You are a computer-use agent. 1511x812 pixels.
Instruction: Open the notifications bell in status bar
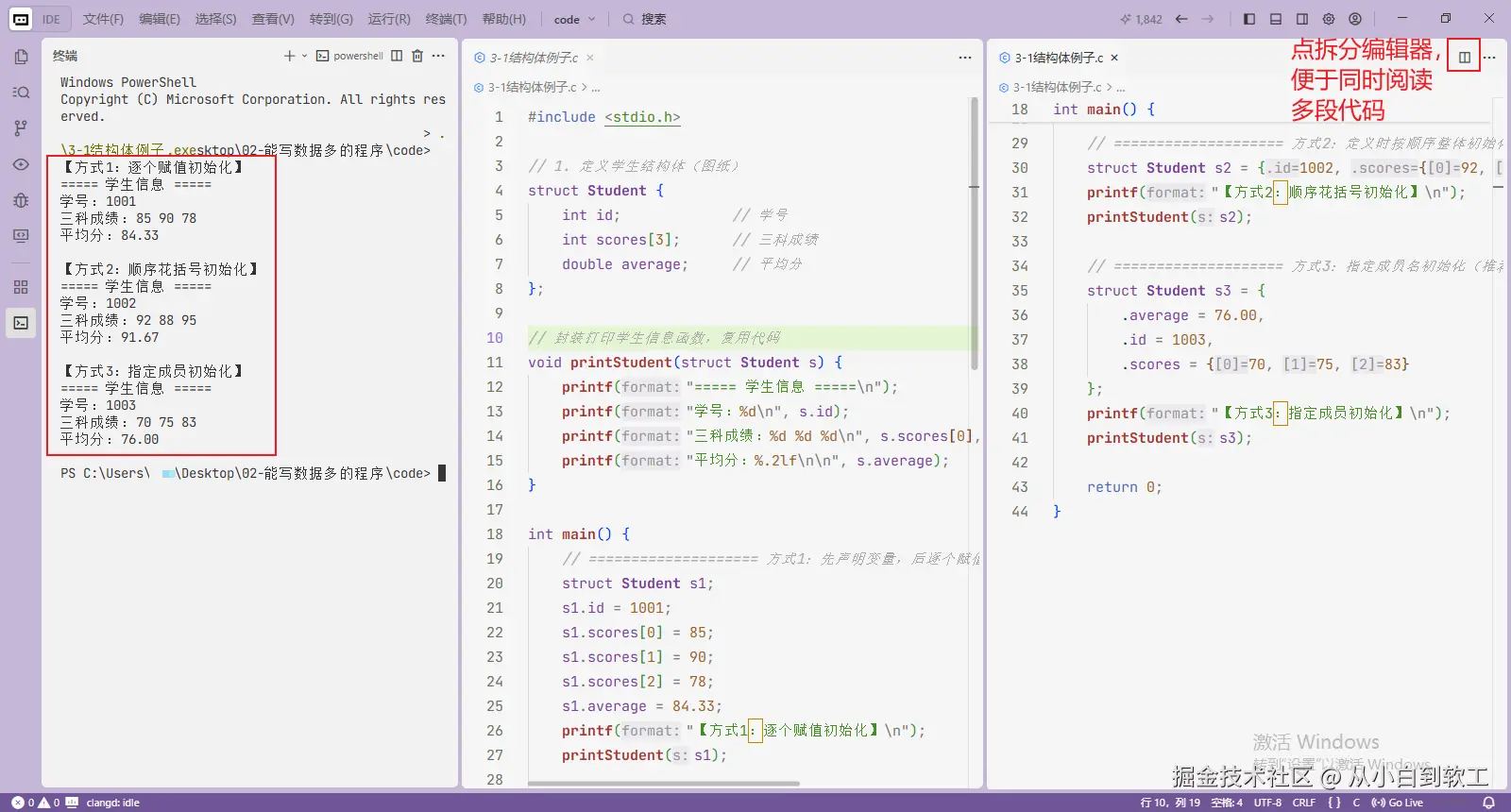point(1488,803)
